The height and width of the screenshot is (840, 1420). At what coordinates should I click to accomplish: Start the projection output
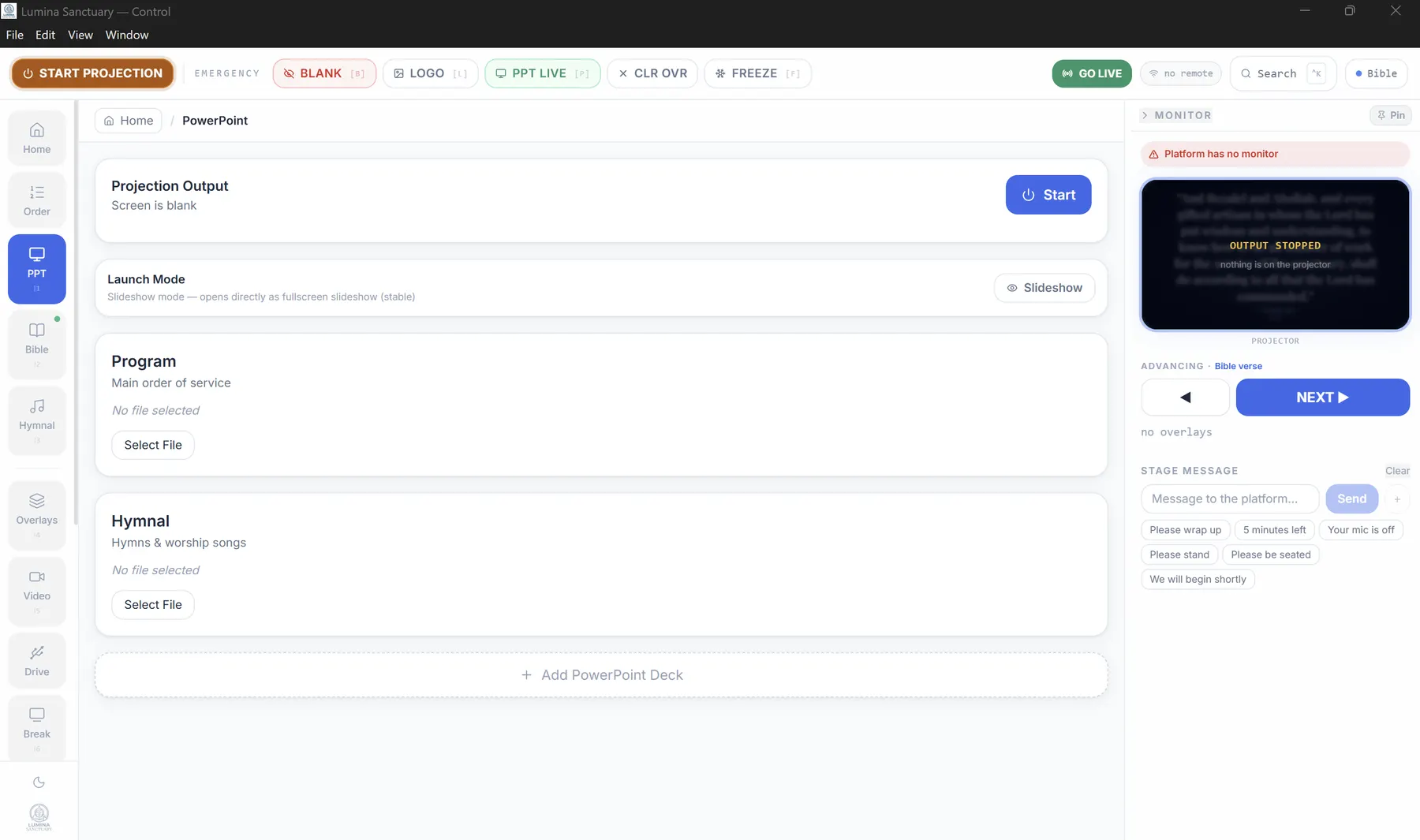[1048, 195]
